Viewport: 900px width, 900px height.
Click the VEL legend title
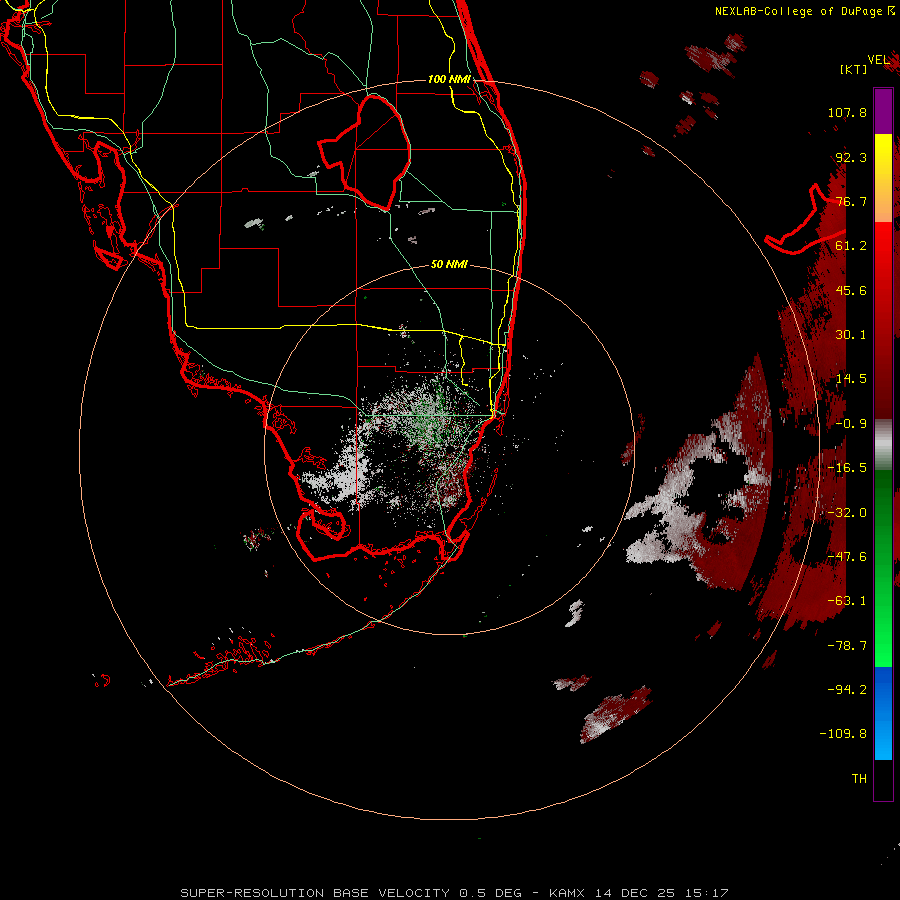878,60
